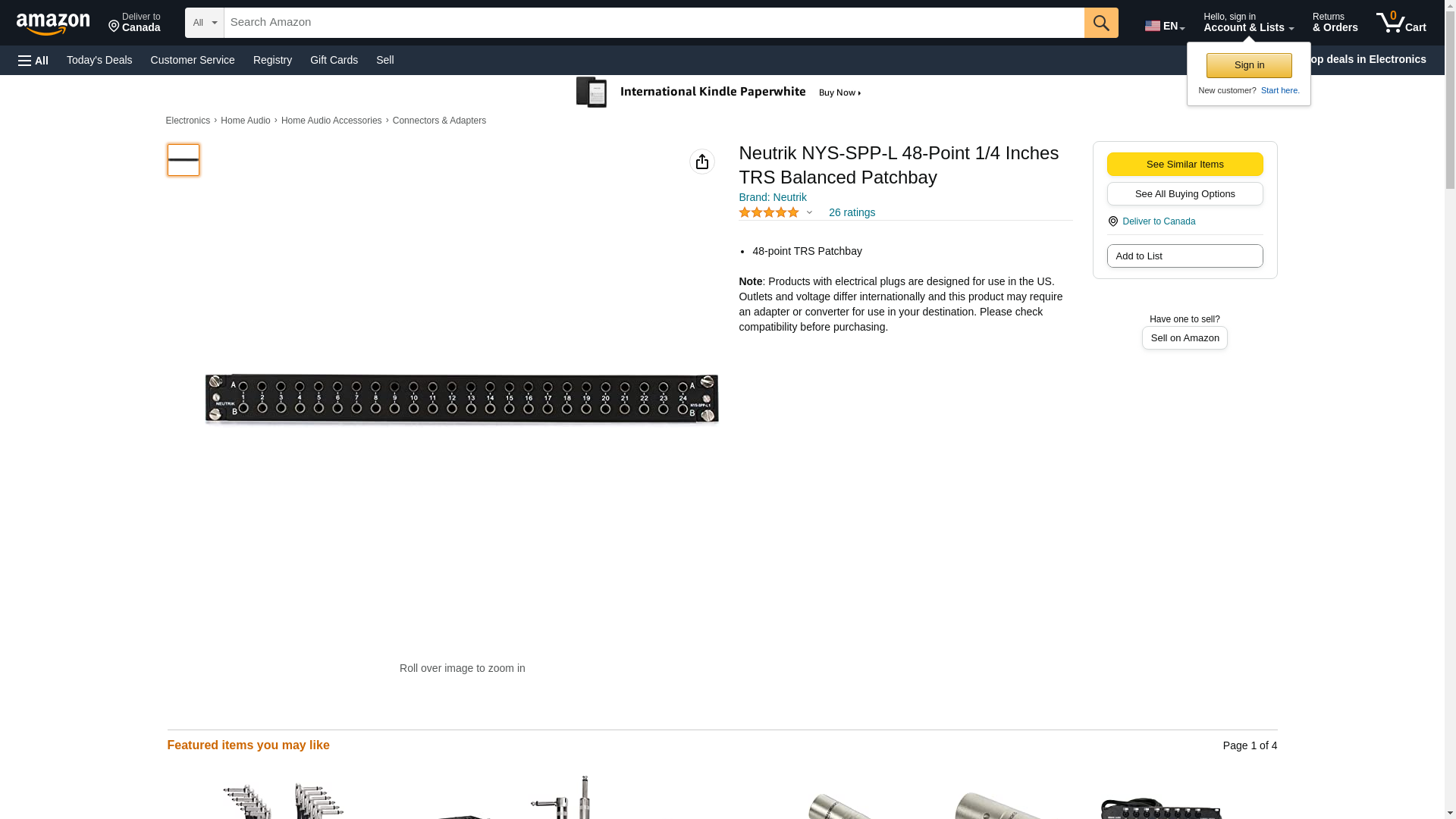1456x819 pixels.
Task: Click See Similar Items button
Action: coord(1185,165)
